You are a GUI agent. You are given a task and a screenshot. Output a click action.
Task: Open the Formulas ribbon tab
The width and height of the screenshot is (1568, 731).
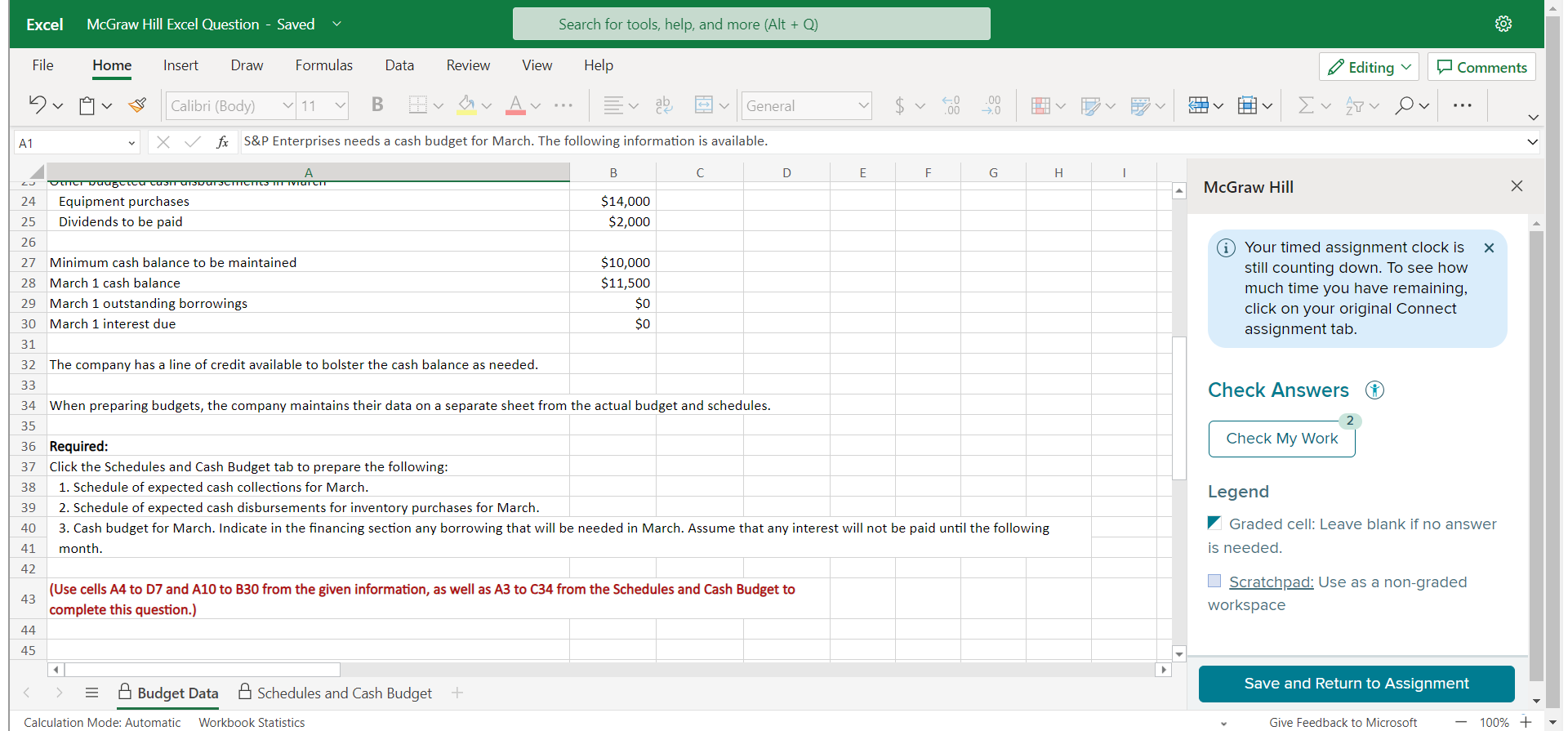tap(323, 65)
